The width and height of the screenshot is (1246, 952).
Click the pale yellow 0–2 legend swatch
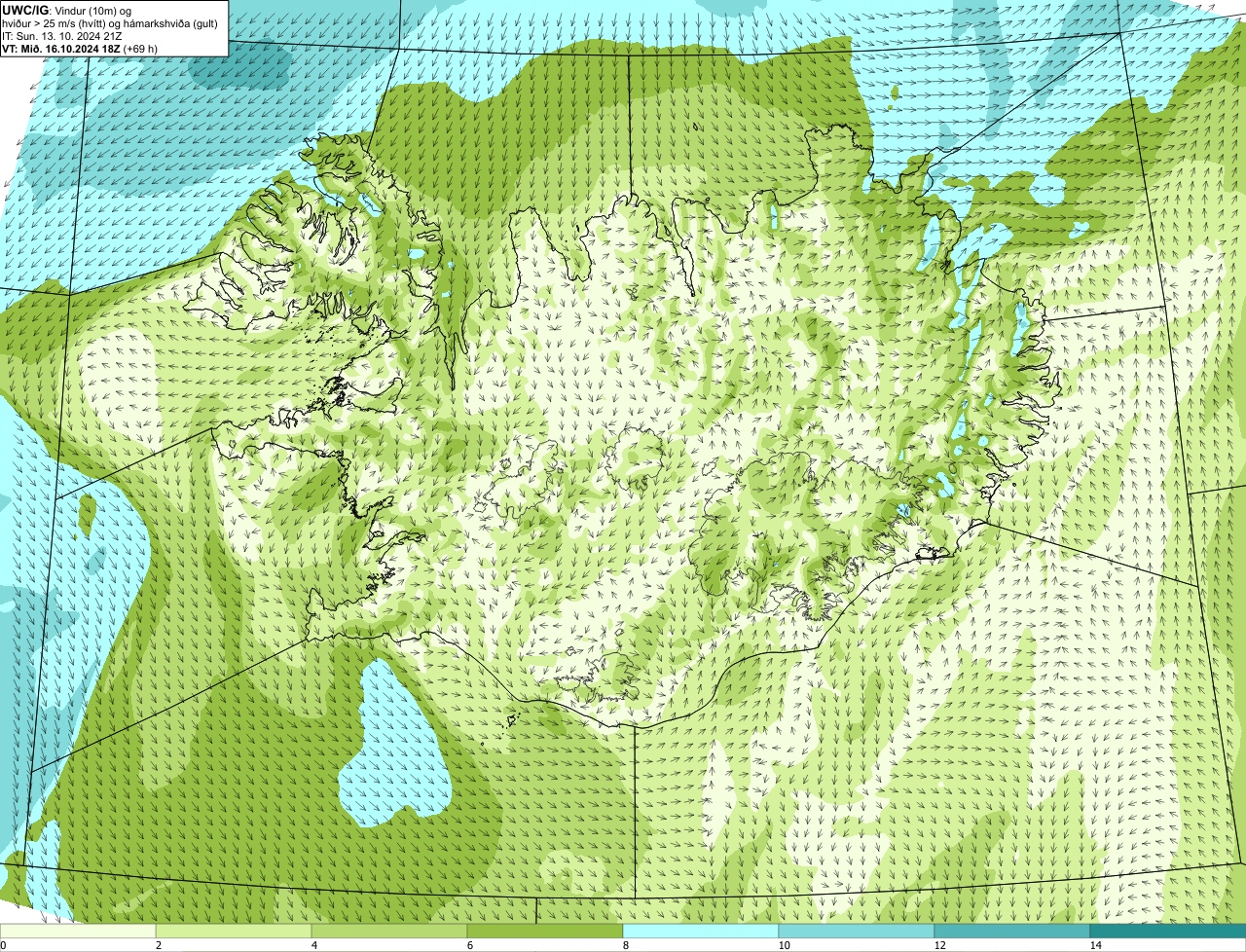point(78,931)
